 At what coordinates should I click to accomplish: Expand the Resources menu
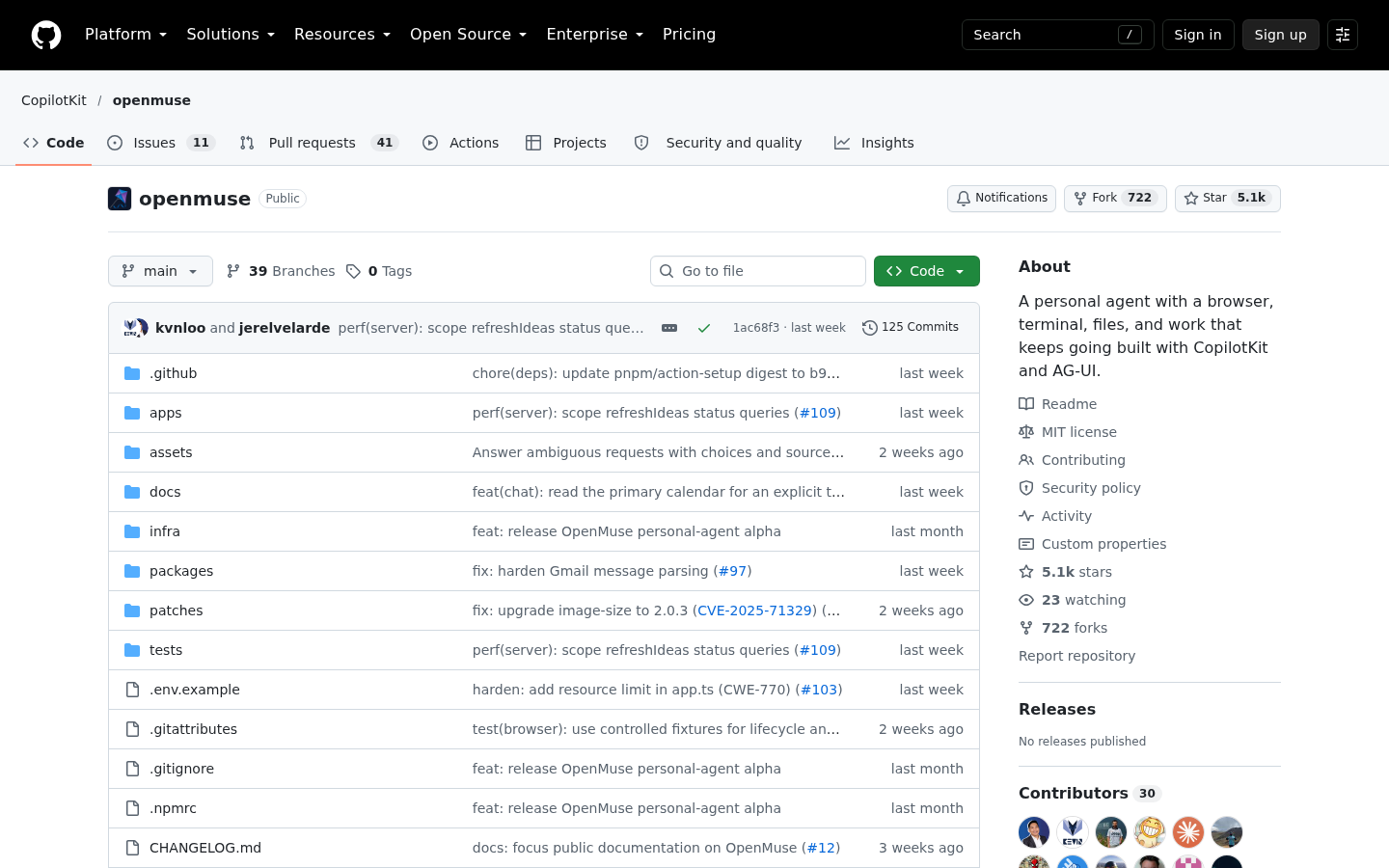point(342,35)
